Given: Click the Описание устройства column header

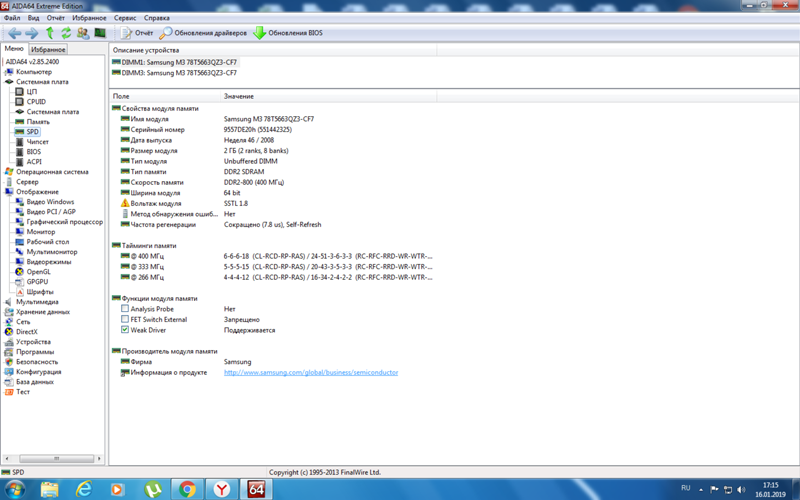Looking at the screenshot, I should point(273,50).
